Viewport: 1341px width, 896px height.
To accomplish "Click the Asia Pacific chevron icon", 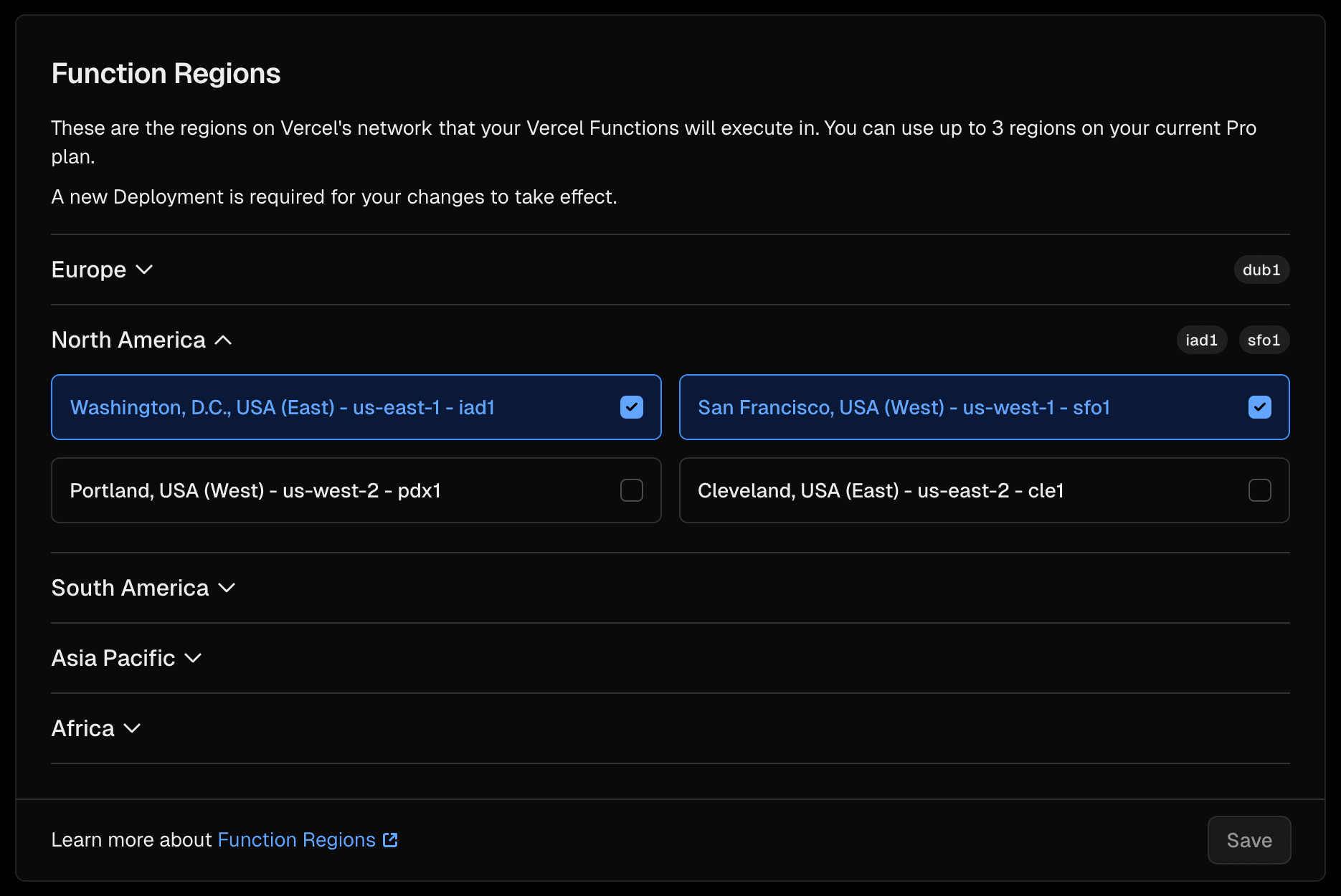I will coord(192,659).
